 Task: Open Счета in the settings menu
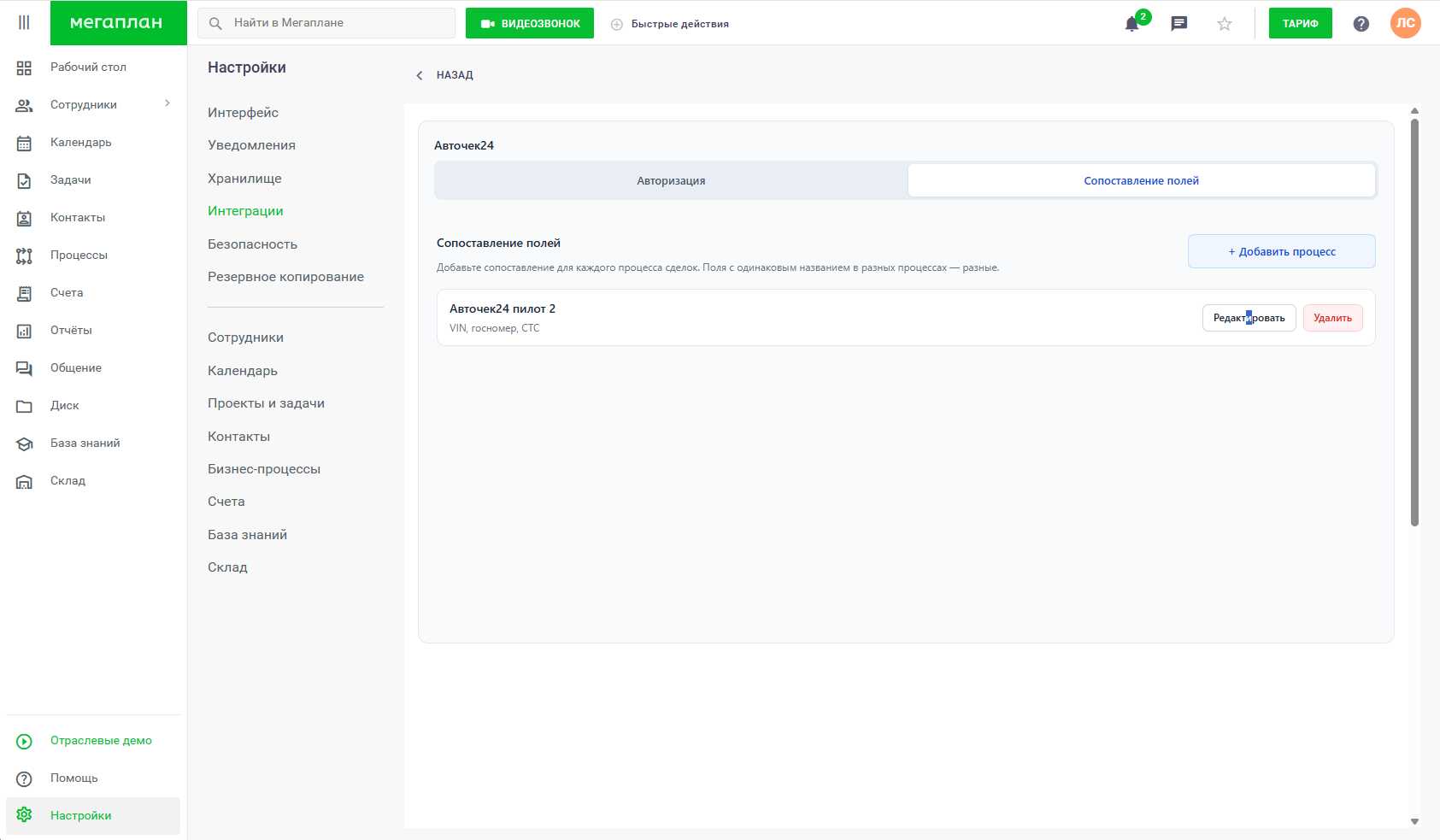click(226, 502)
